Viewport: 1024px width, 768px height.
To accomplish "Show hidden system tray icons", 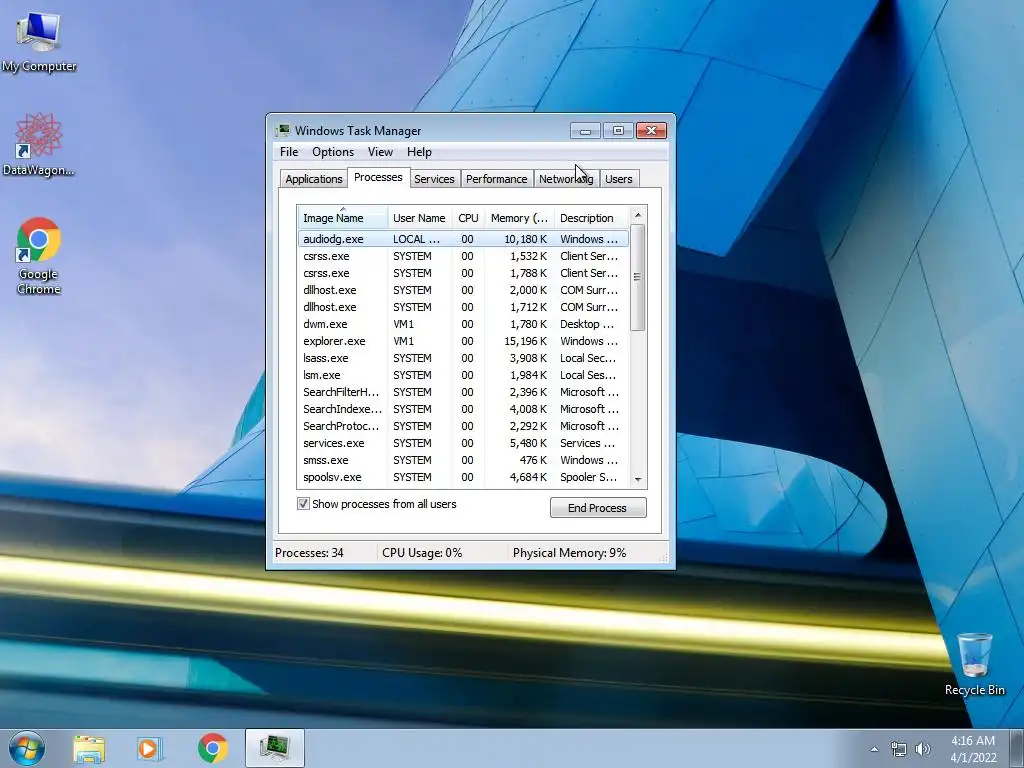I will (x=874, y=749).
